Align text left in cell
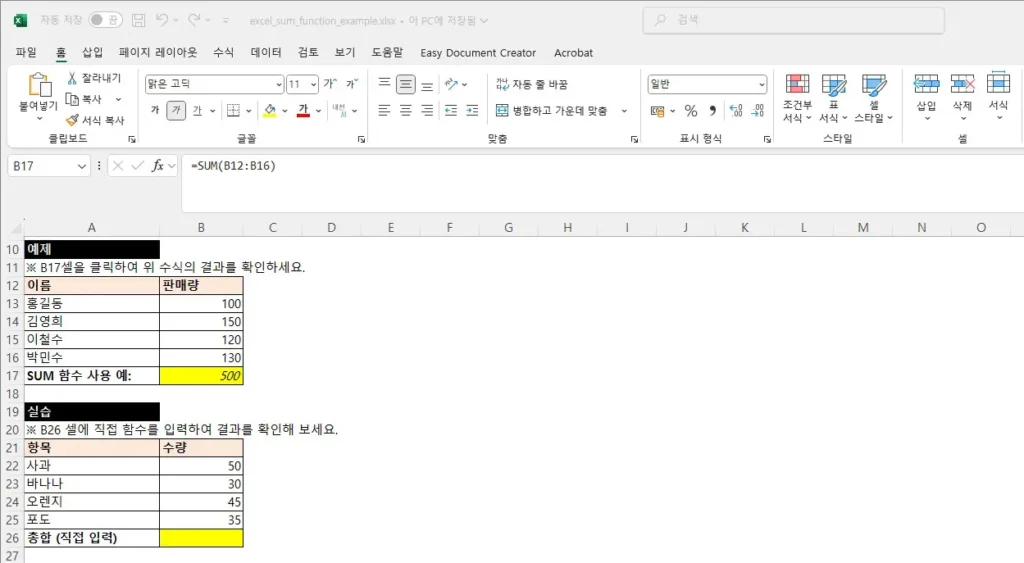 coord(384,110)
